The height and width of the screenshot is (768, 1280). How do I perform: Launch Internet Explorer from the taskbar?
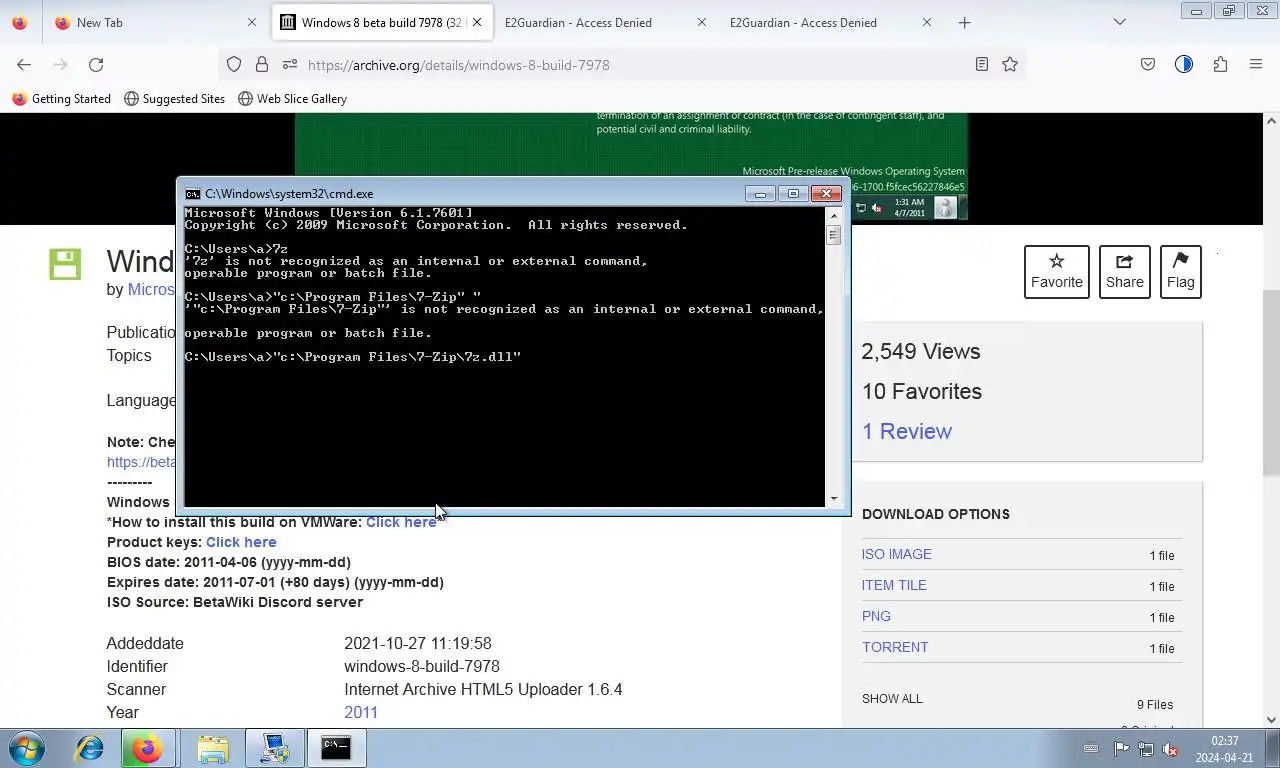[x=89, y=748]
